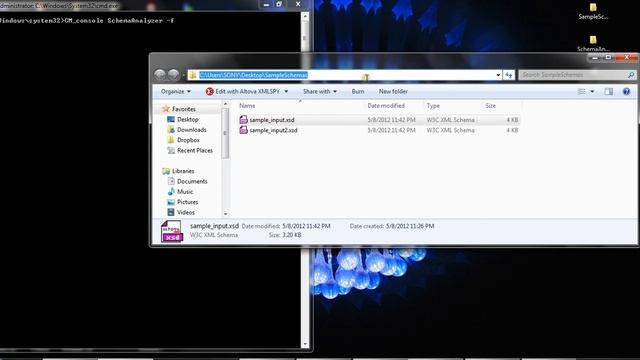Click Edit with Altova XMLSPY

pyautogui.click(x=247, y=91)
